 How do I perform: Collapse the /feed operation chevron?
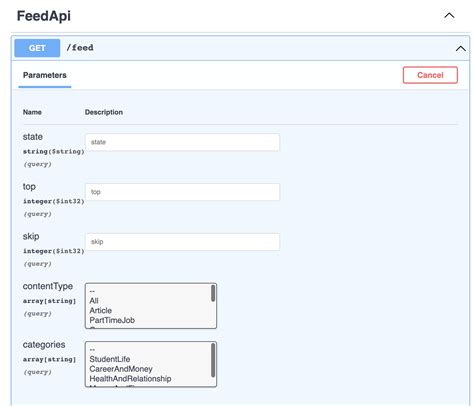tap(461, 49)
